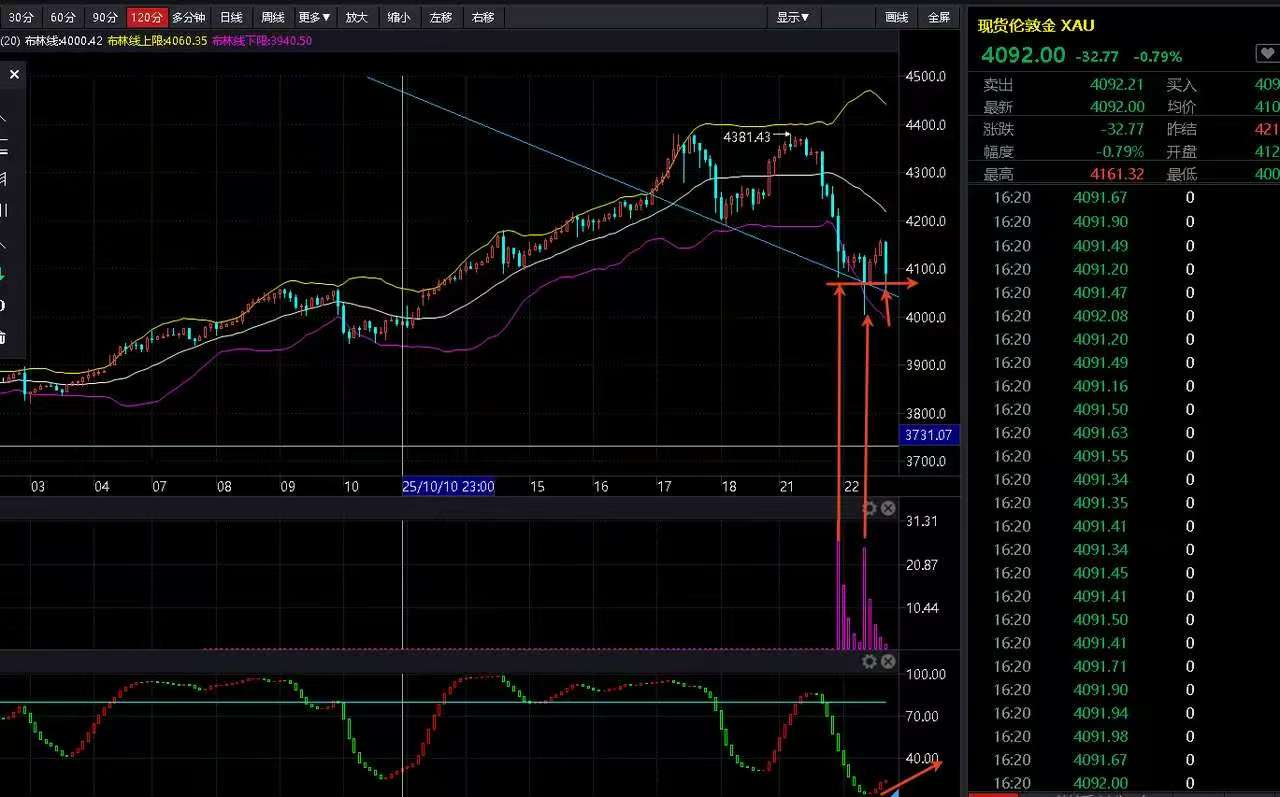Viewport: 1280px width, 797px height.
Task: Click the 100.00 oscillator axis label
Action: click(x=924, y=674)
